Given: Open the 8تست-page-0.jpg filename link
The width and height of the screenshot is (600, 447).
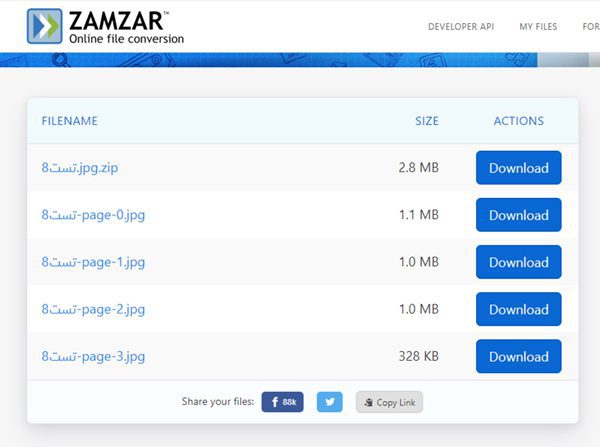Looking at the screenshot, I should (x=93, y=215).
